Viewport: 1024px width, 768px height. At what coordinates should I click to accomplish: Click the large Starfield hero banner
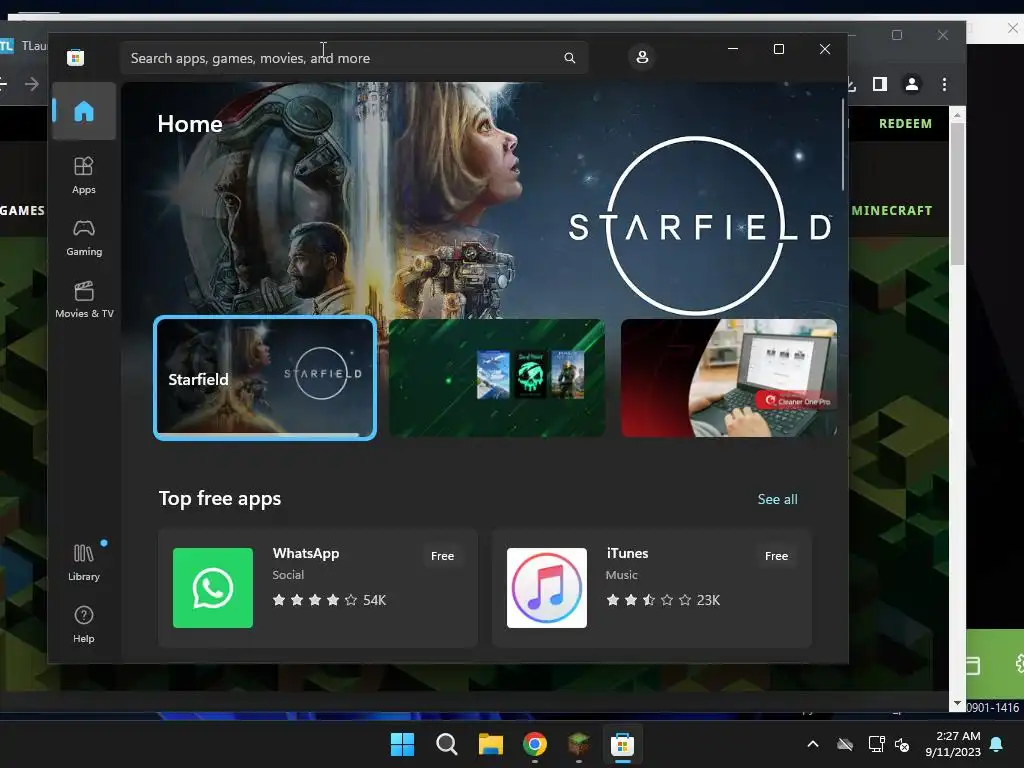coord(484,199)
